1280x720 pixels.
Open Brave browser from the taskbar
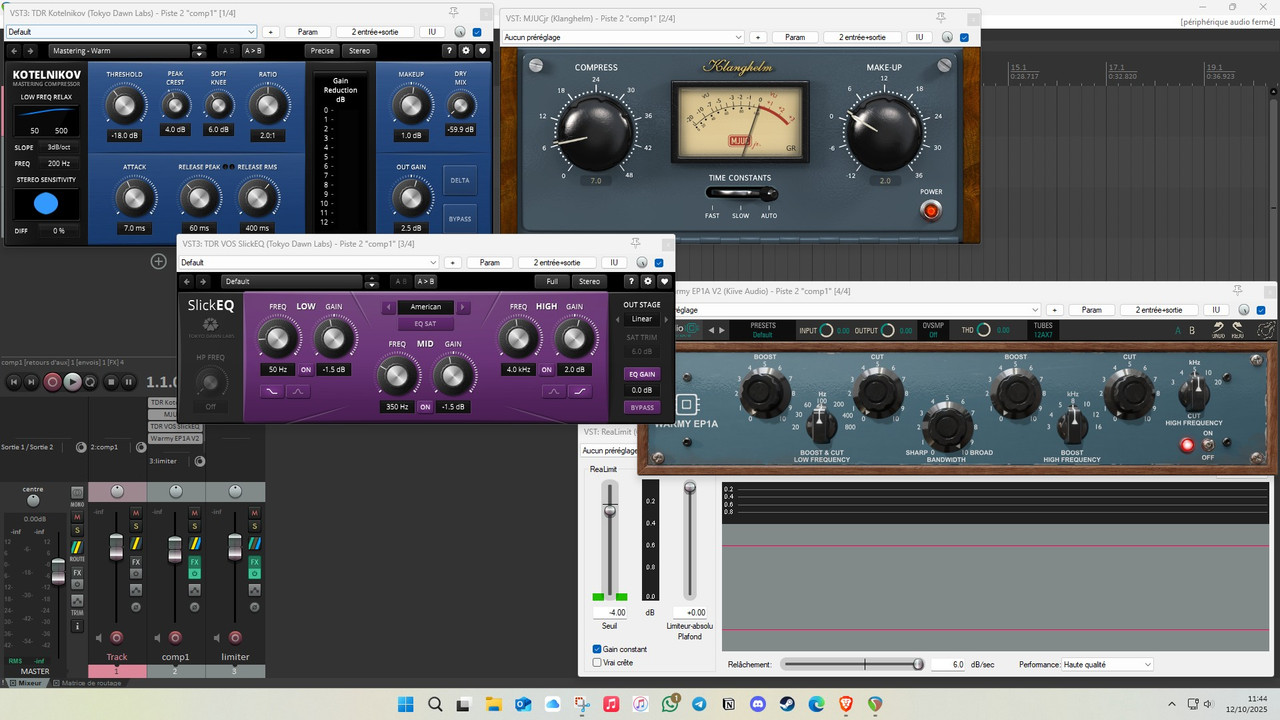[847, 704]
